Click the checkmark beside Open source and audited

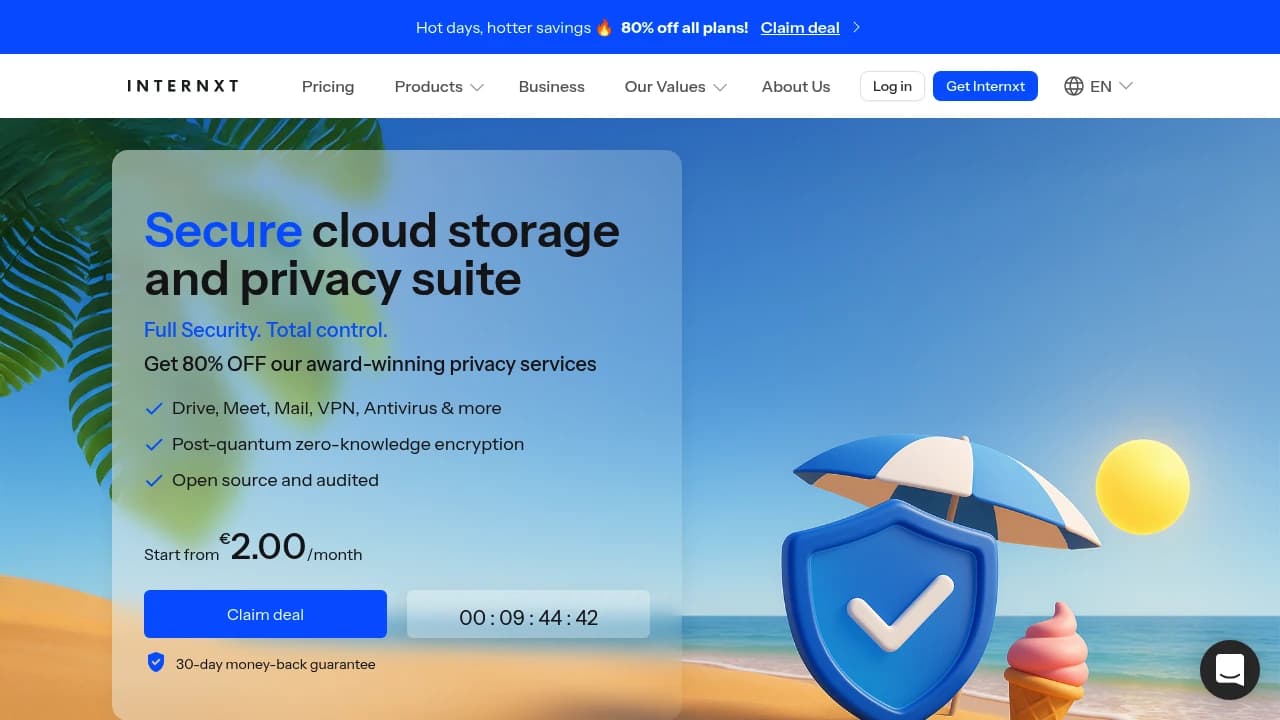click(x=154, y=481)
